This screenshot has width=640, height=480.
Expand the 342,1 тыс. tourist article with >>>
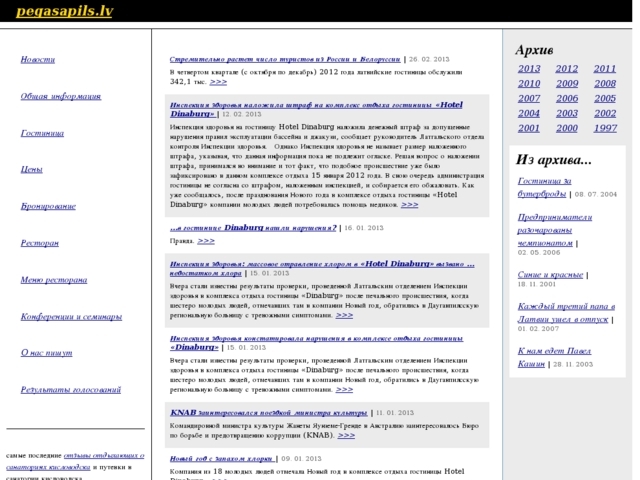pyautogui.click(x=218, y=82)
